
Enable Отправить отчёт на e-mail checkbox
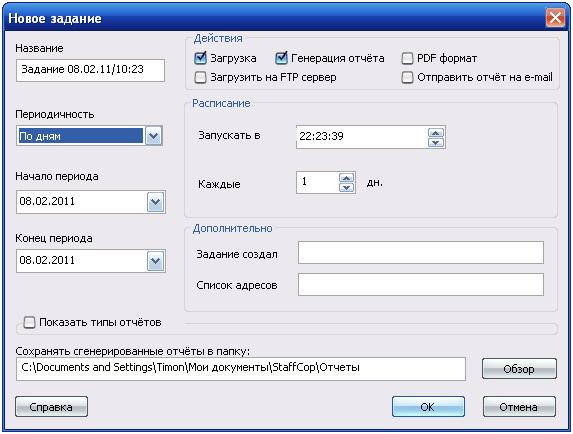coord(407,77)
